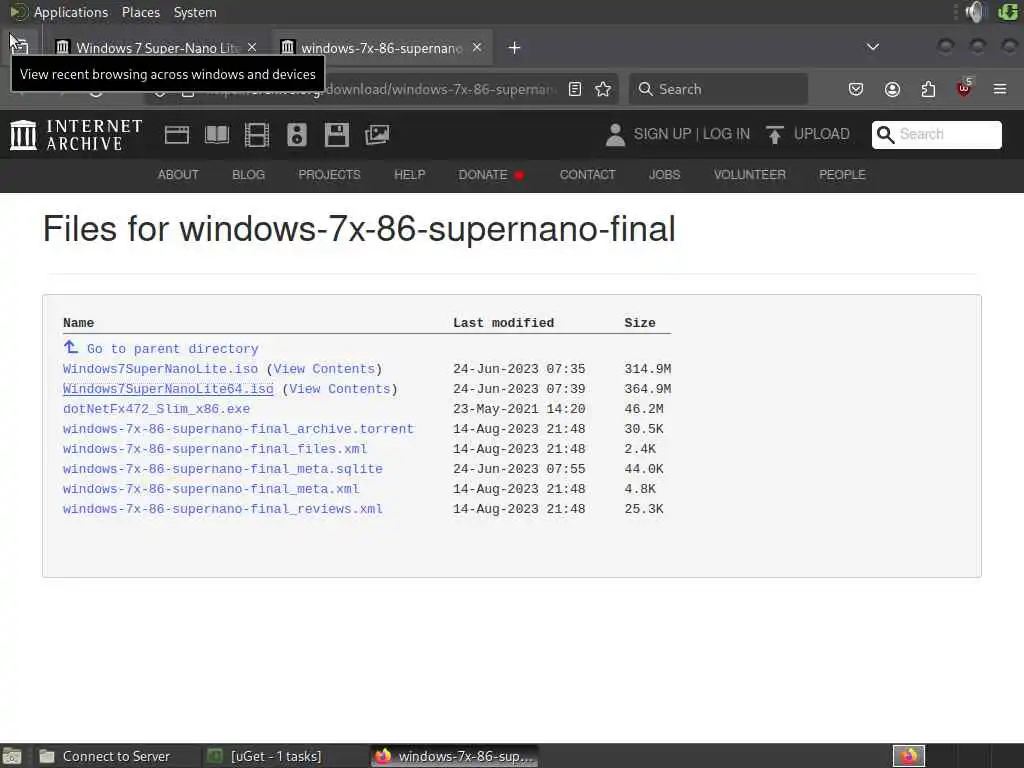This screenshot has width=1024, height=768.
Task: Open the BLOG nav link
Action: point(248,174)
